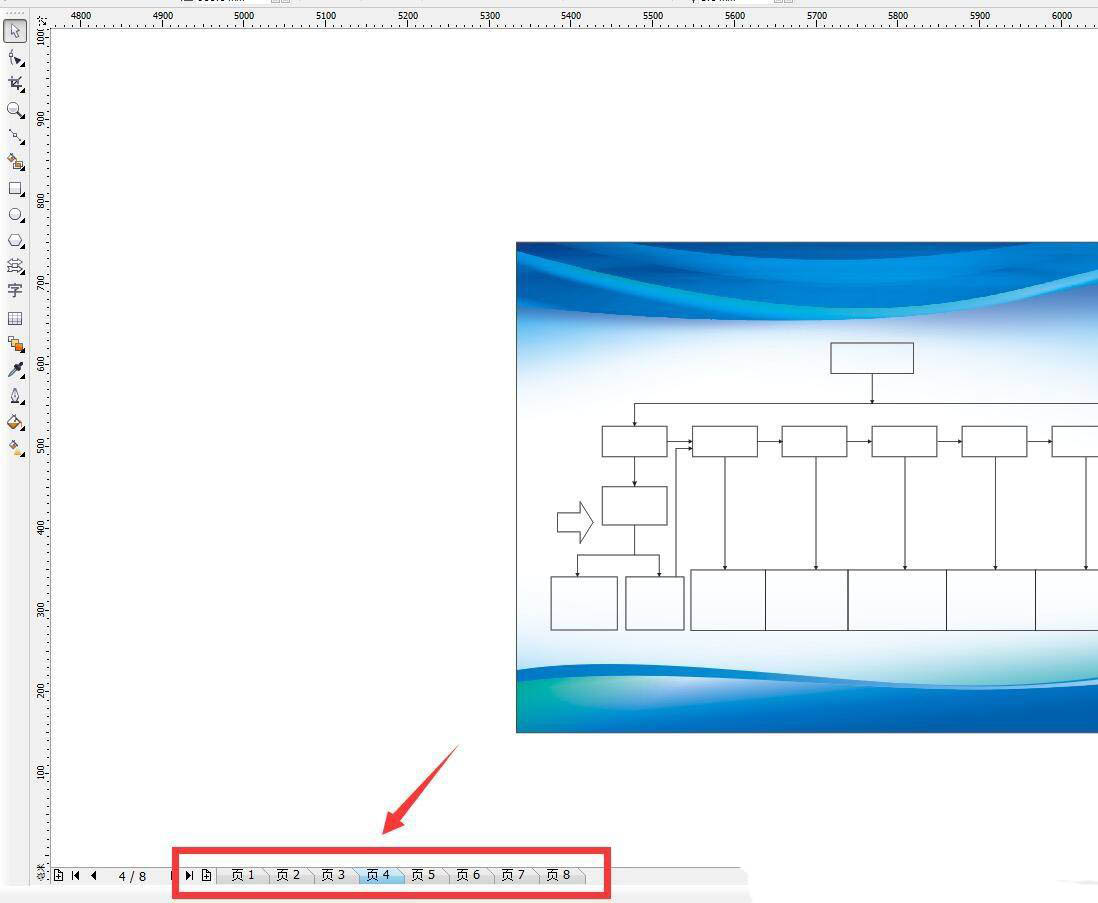Jump to the first page
The image size is (1098, 903).
pyautogui.click(x=76, y=876)
